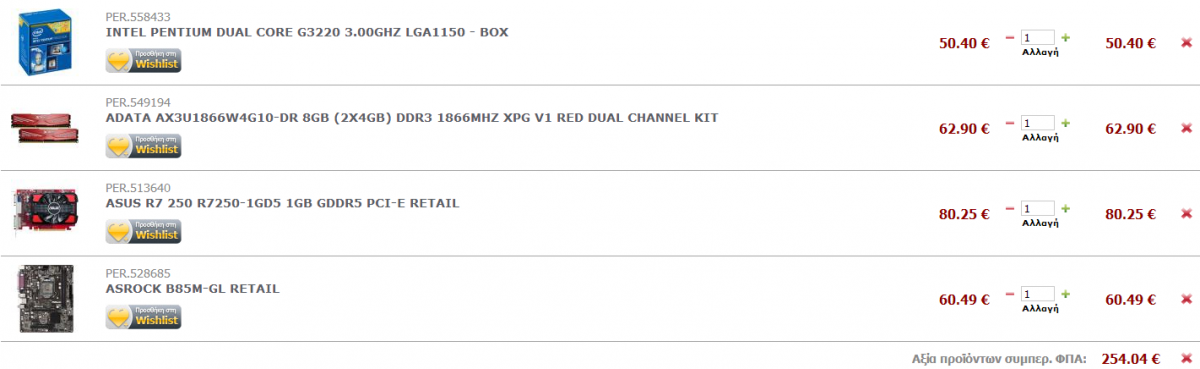The height and width of the screenshot is (369, 1200).
Task: Delete the ADATA 8GB RAM kit row
Action: click(1187, 128)
